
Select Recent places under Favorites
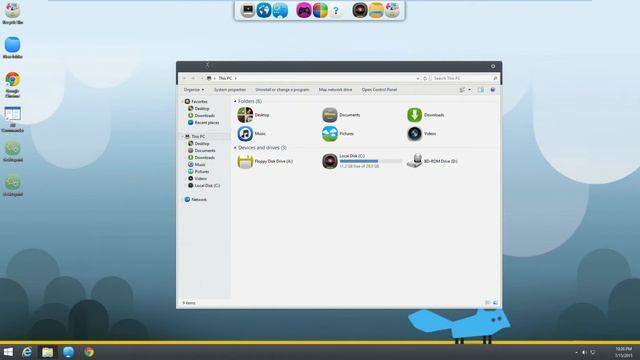pyautogui.click(x=203, y=122)
